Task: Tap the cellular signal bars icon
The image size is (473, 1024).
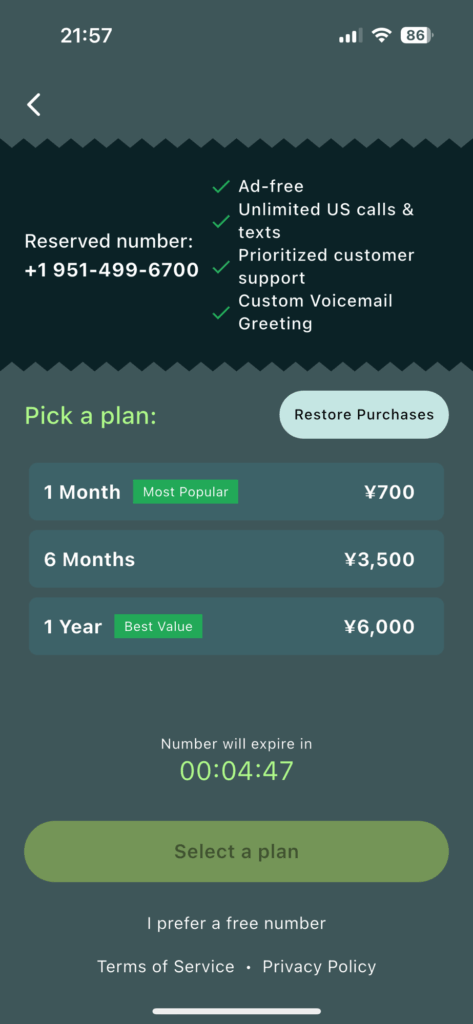Action: [x=350, y=36]
